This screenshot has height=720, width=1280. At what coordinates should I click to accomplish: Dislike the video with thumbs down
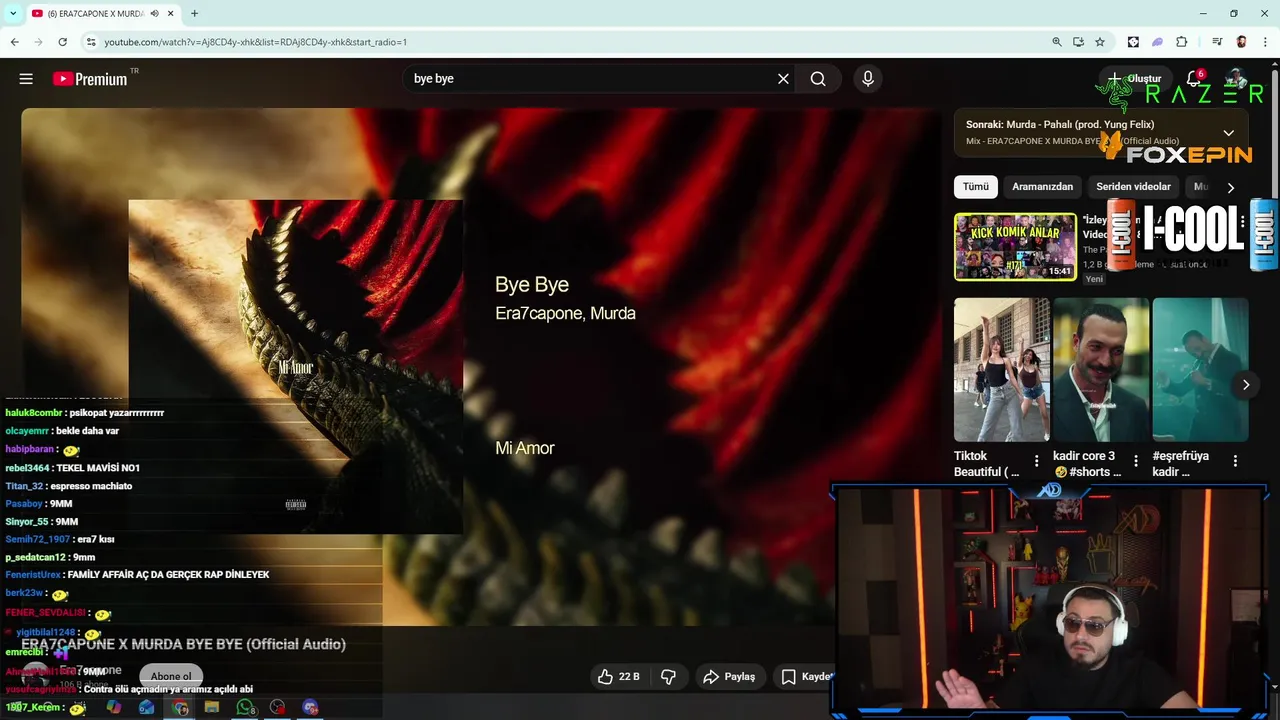point(668,677)
